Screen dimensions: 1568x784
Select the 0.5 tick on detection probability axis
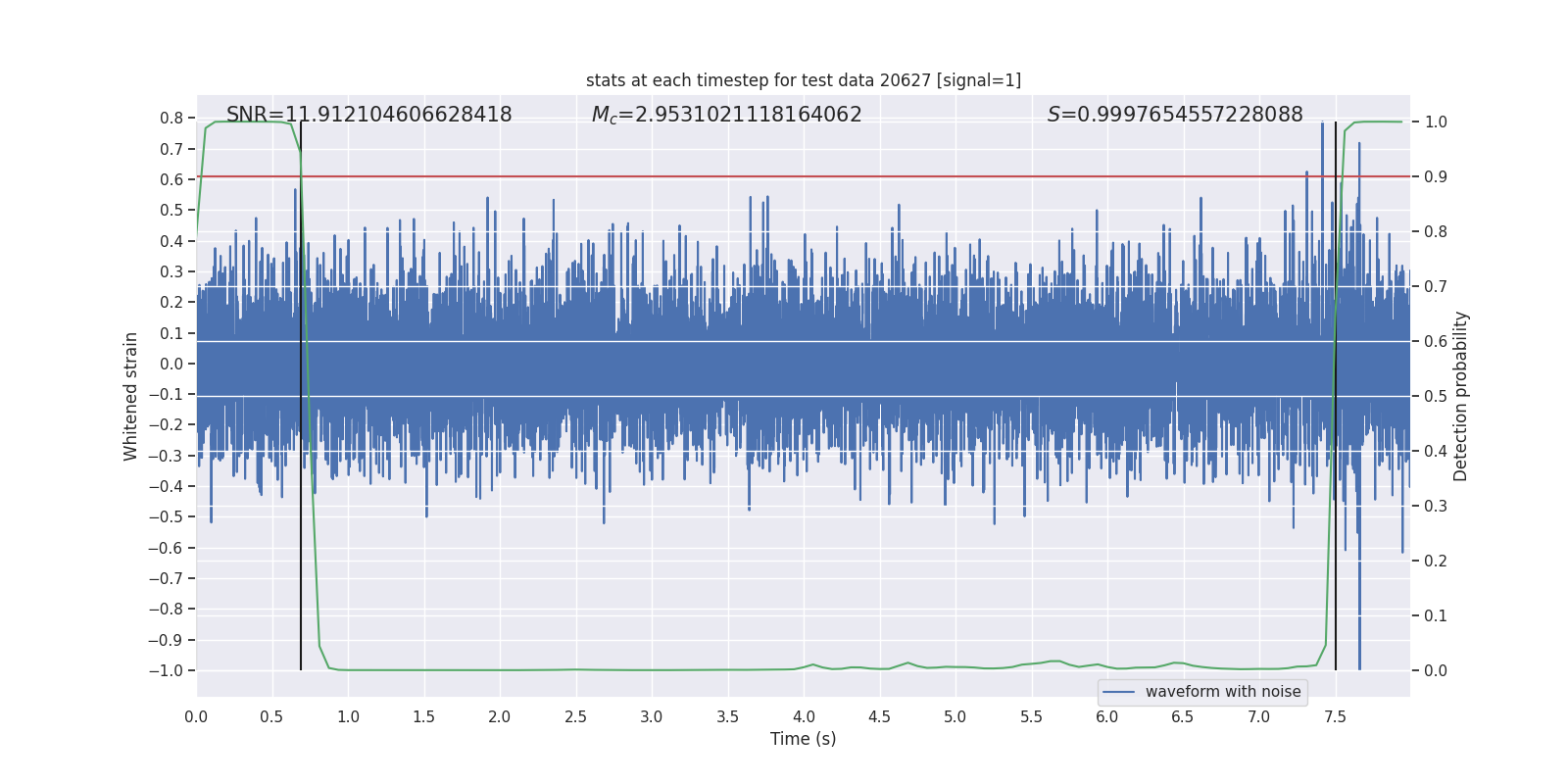[1435, 397]
